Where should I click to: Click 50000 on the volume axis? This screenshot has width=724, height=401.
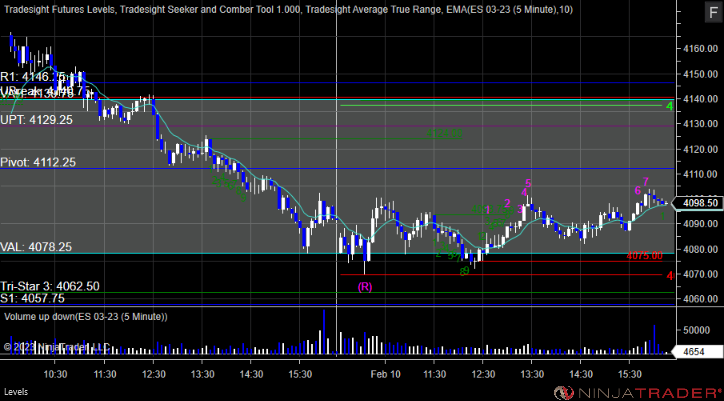pyautogui.click(x=697, y=330)
